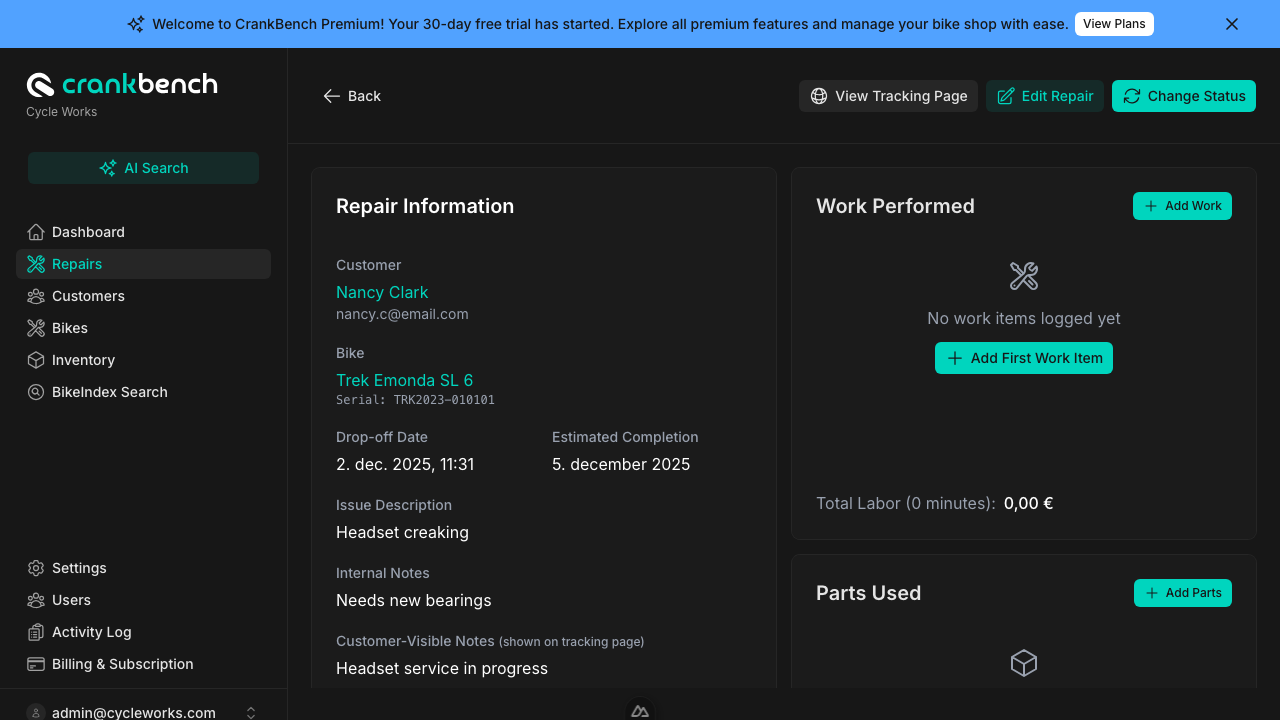Open the Trek Emonda SL 6 link
Viewport: 1280px width, 720px height.
pos(404,380)
